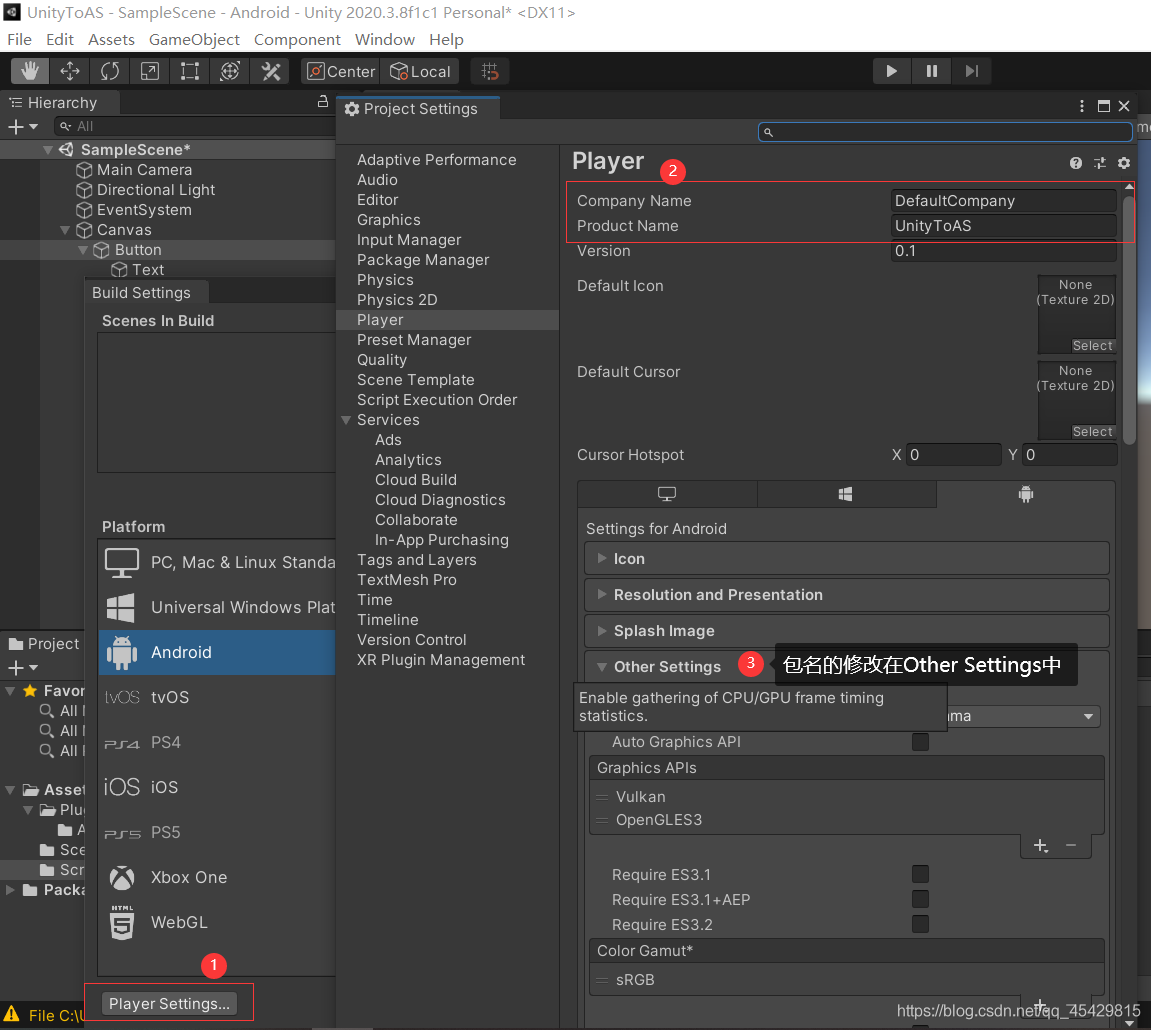
Task: Enable the Auto Graphics API checkbox
Action: 920,742
